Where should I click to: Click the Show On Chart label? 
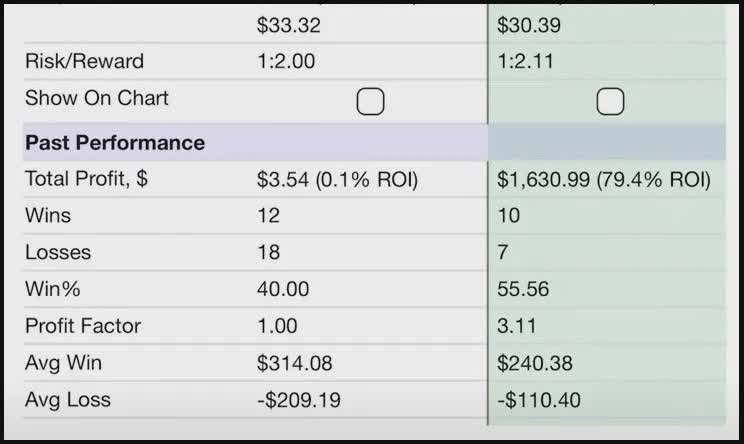(97, 98)
